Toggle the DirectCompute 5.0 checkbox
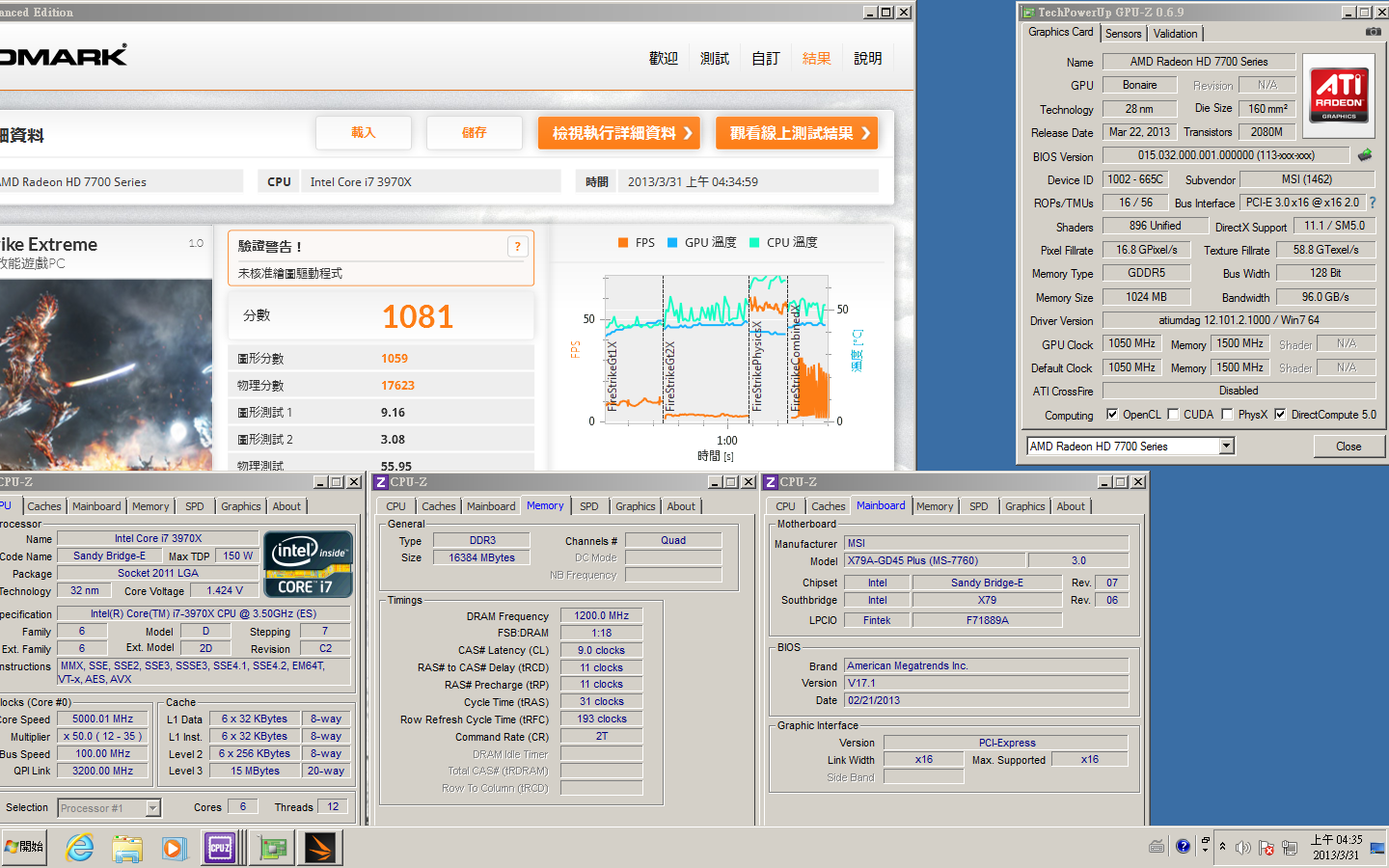The height and width of the screenshot is (868, 1389). [x=1280, y=415]
